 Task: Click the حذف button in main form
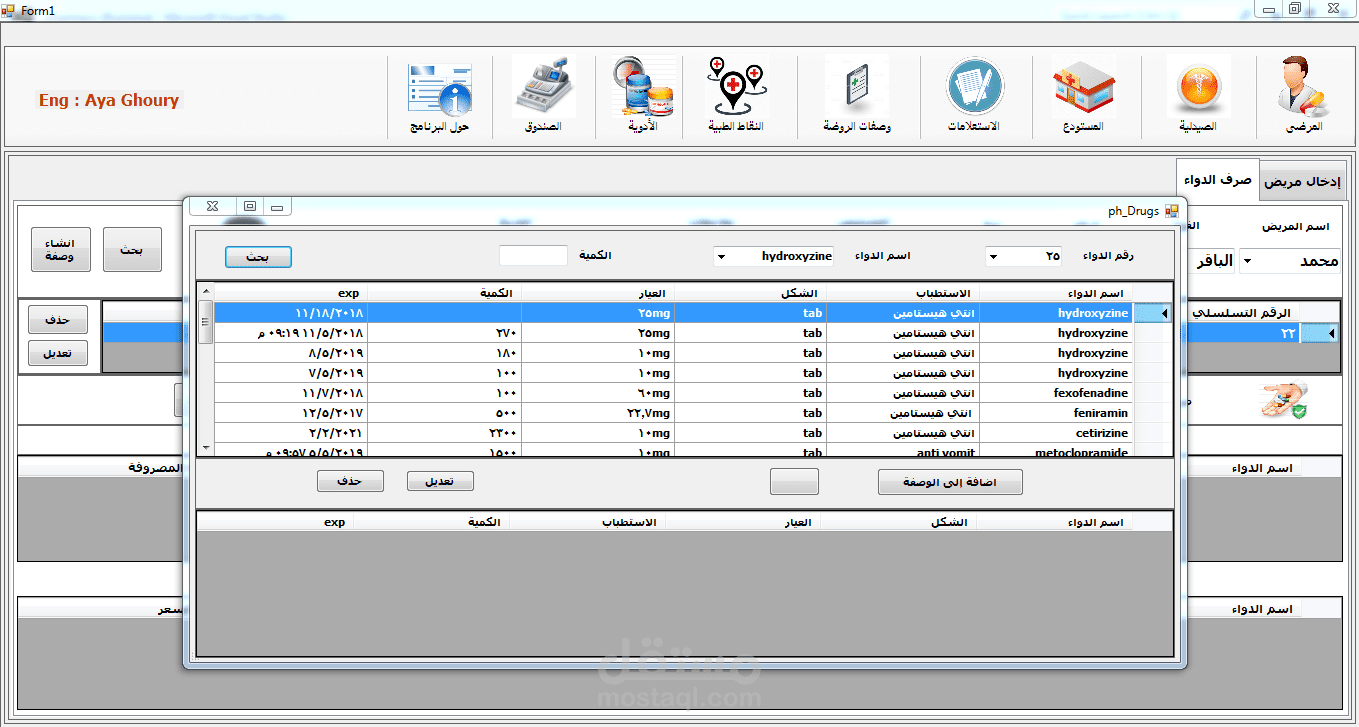(x=58, y=320)
